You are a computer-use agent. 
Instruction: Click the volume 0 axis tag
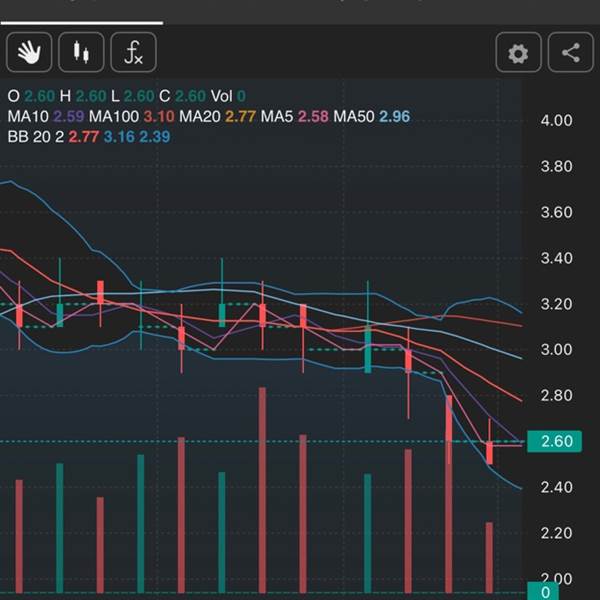pyautogui.click(x=545, y=591)
